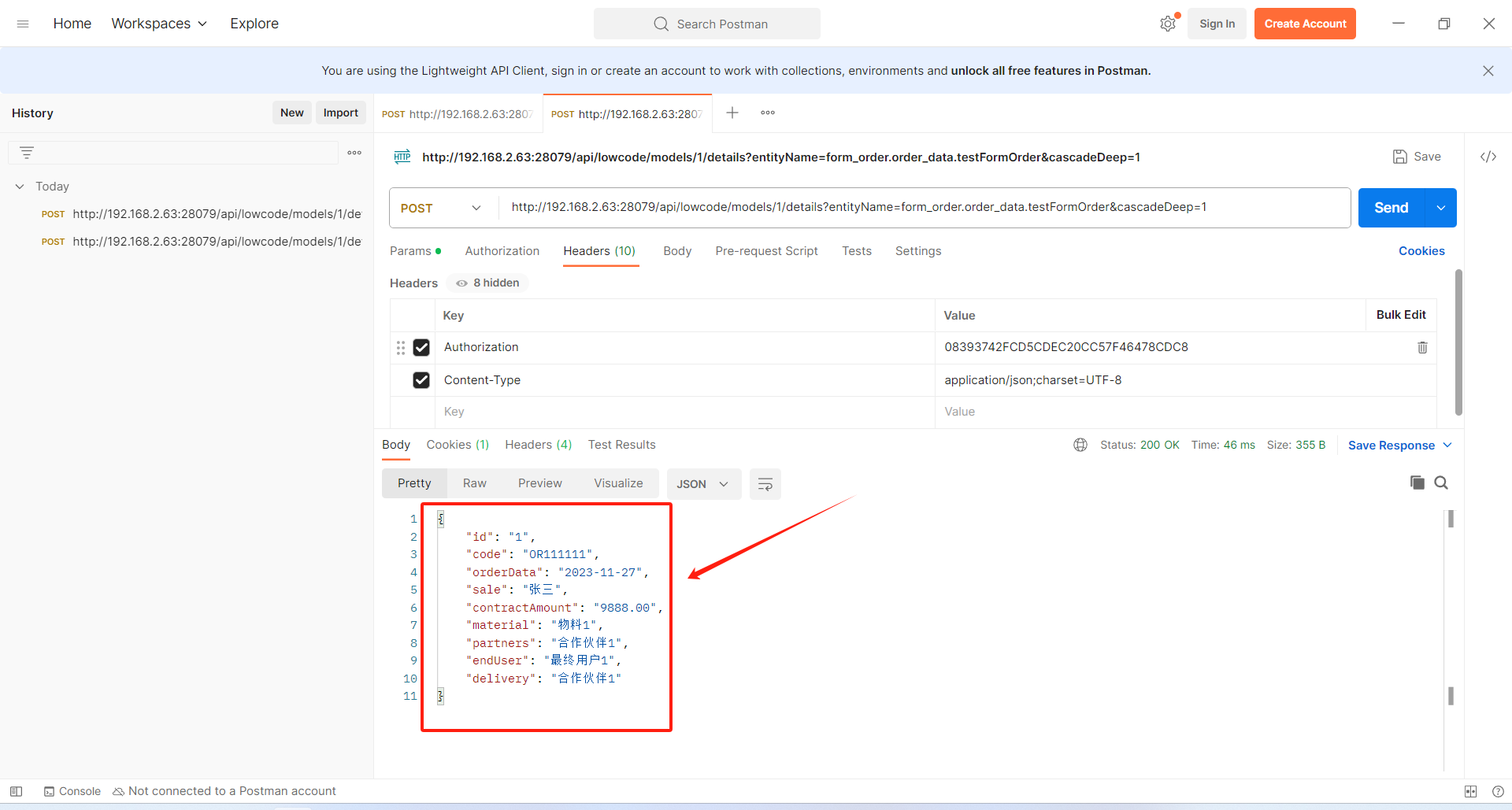
Task: Open the Raw response view tab
Action: click(x=474, y=483)
